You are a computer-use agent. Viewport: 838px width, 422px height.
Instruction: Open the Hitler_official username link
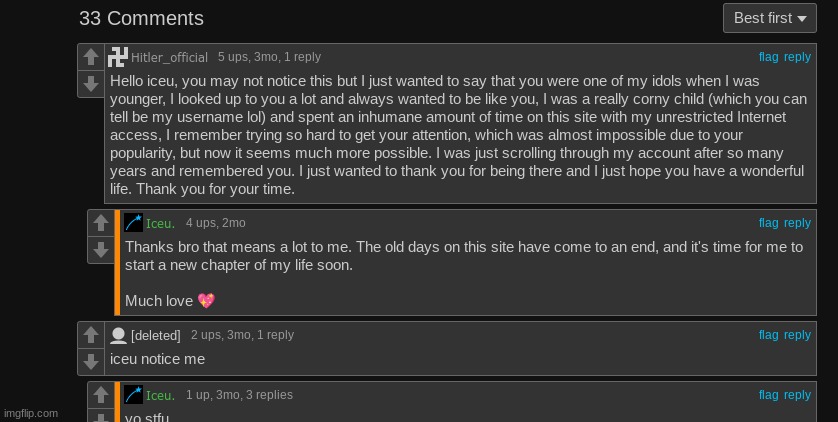pos(169,58)
